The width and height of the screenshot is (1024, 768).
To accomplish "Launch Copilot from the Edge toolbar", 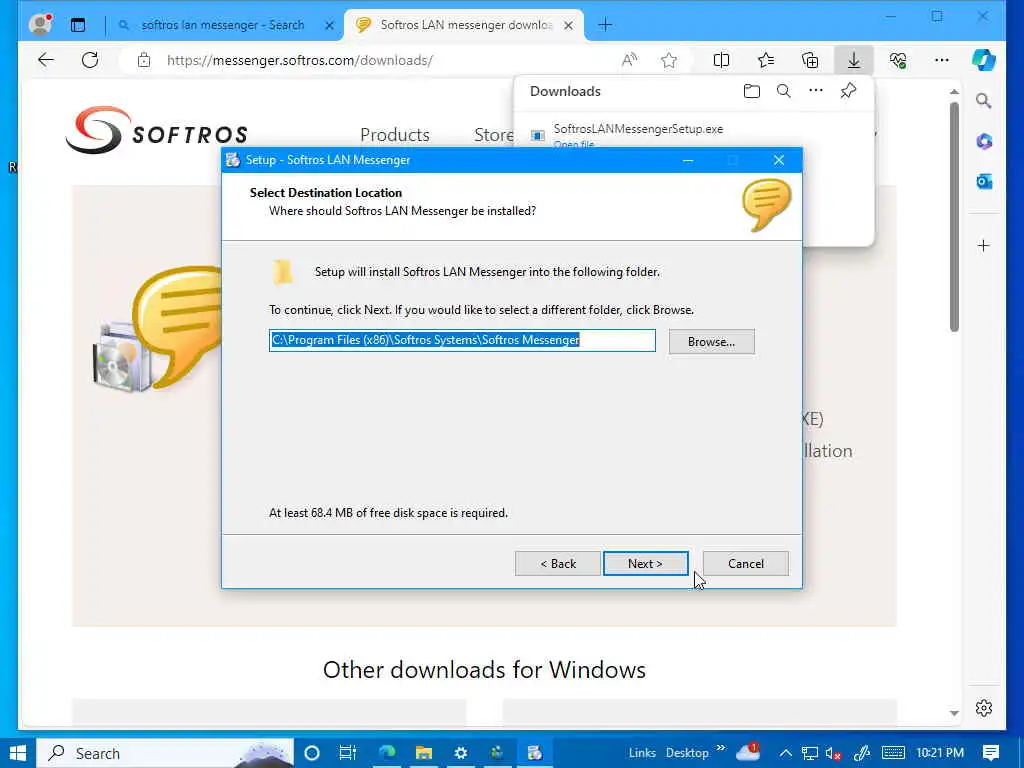I will [x=984, y=60].
